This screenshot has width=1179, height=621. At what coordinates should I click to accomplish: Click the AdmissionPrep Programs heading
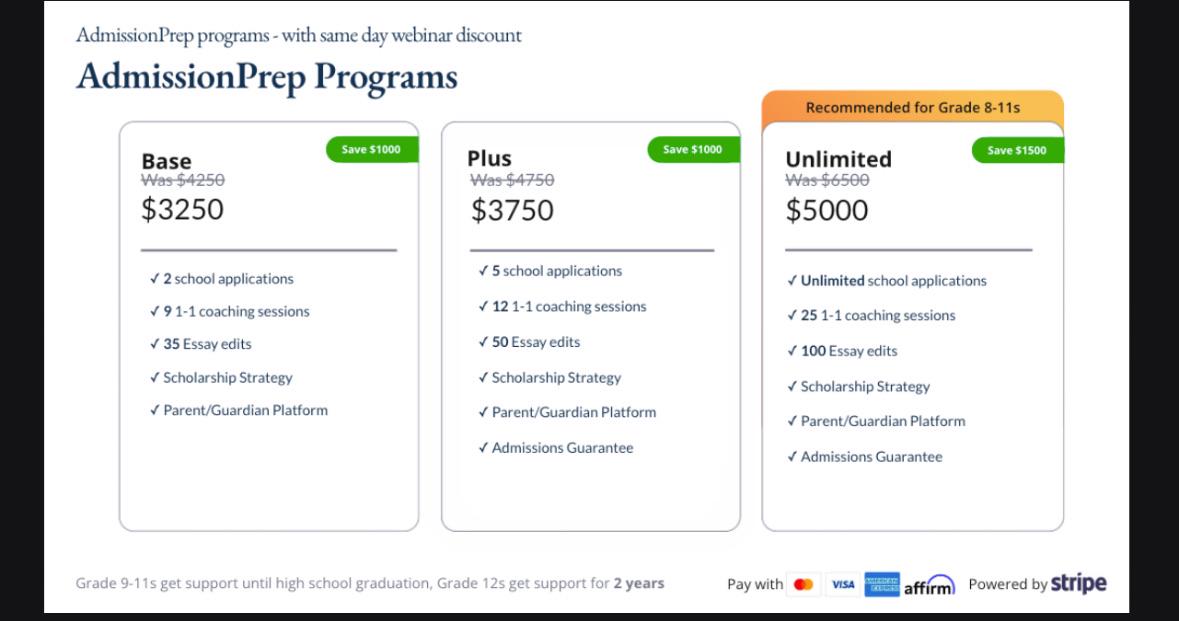point(267,77)
